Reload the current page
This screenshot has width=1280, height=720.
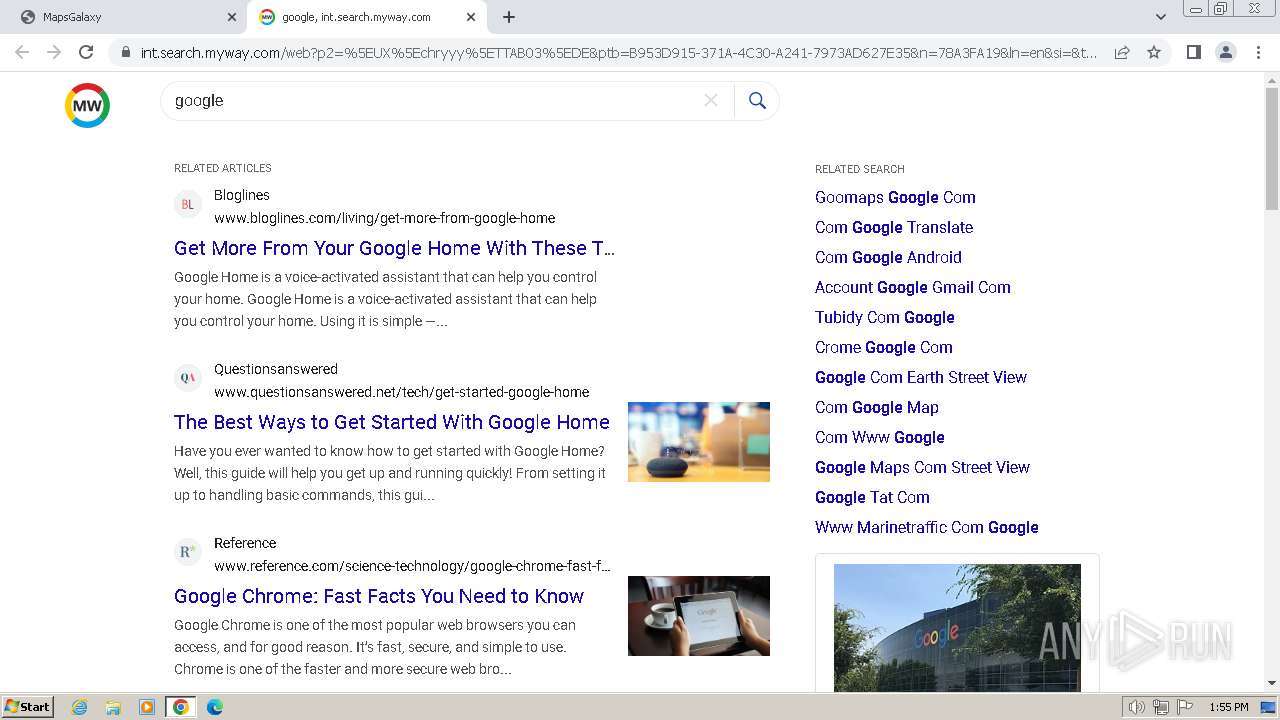pyautogui.click(x=86, y=52)
